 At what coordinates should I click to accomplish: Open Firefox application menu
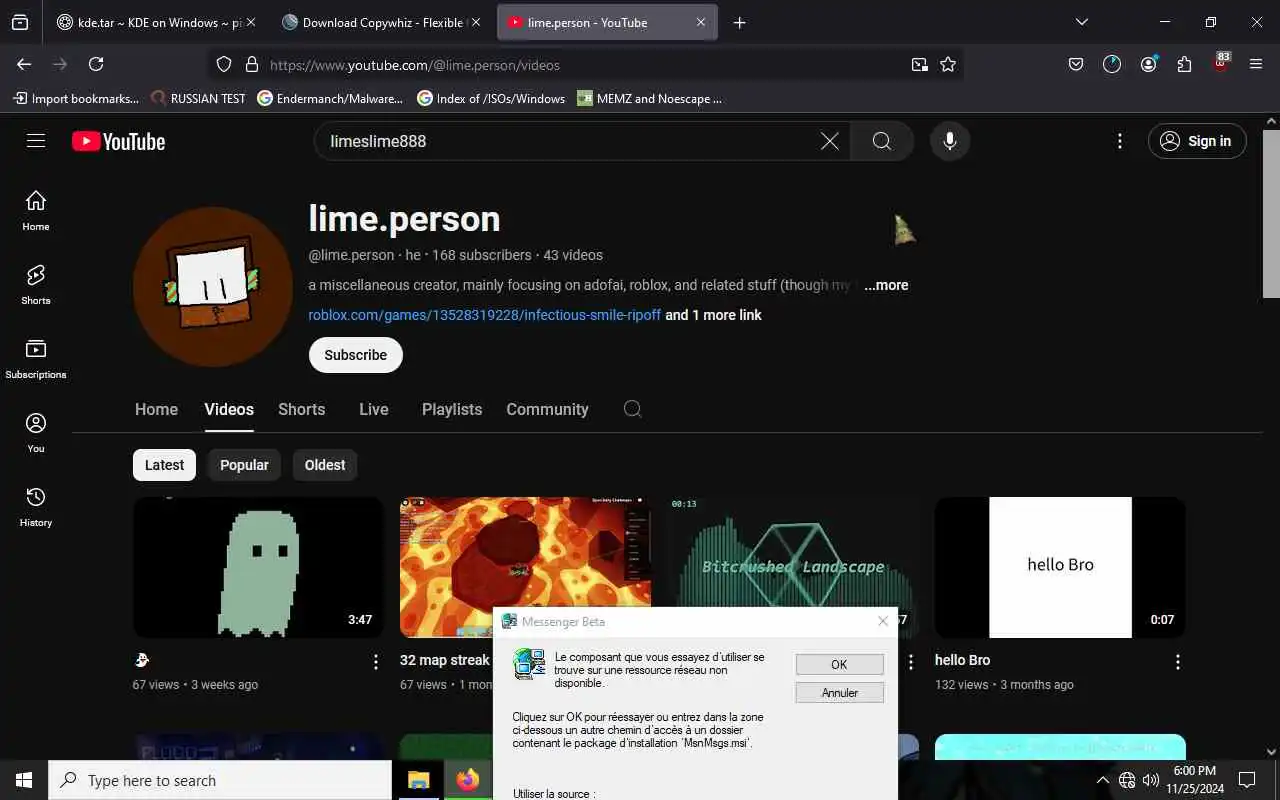coord(1256,64)
